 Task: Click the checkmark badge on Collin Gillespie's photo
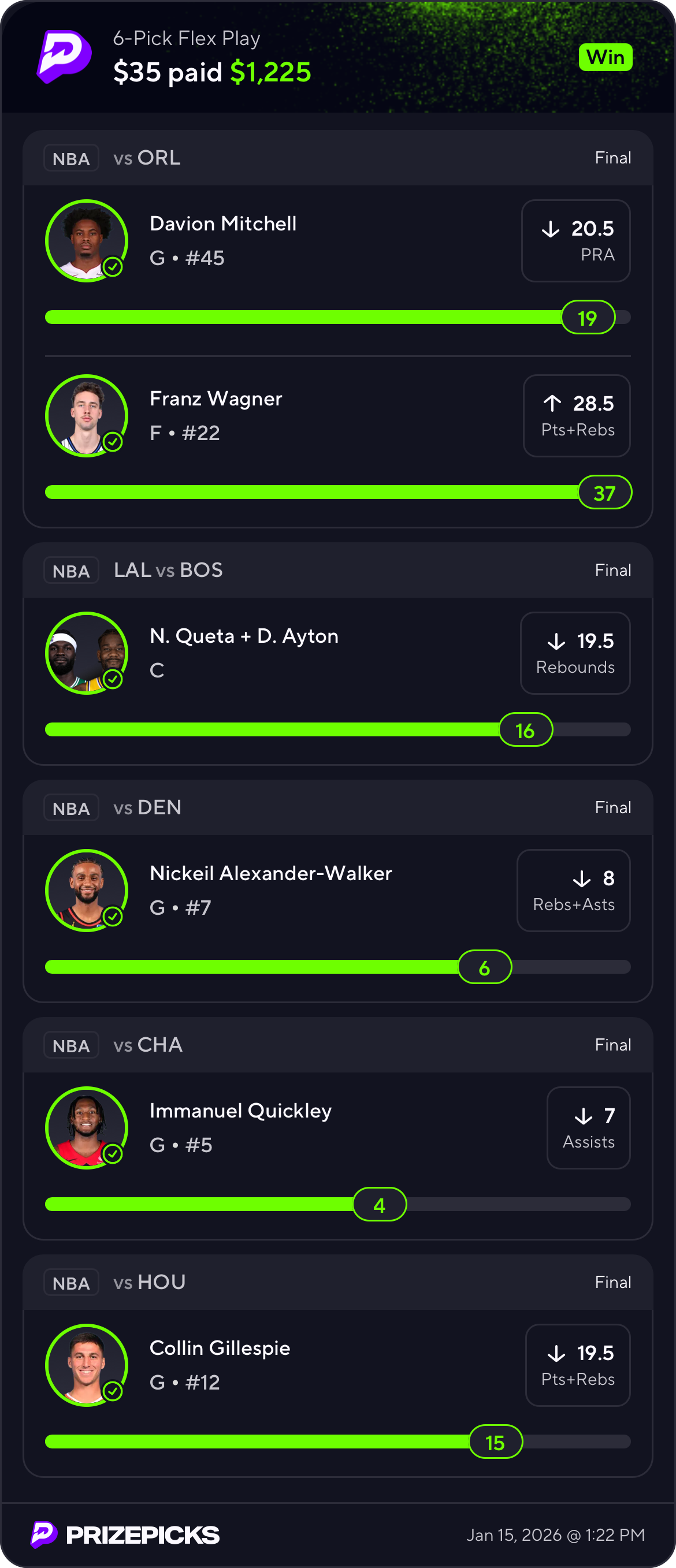pyautogui.click(x=113, y=1391)
